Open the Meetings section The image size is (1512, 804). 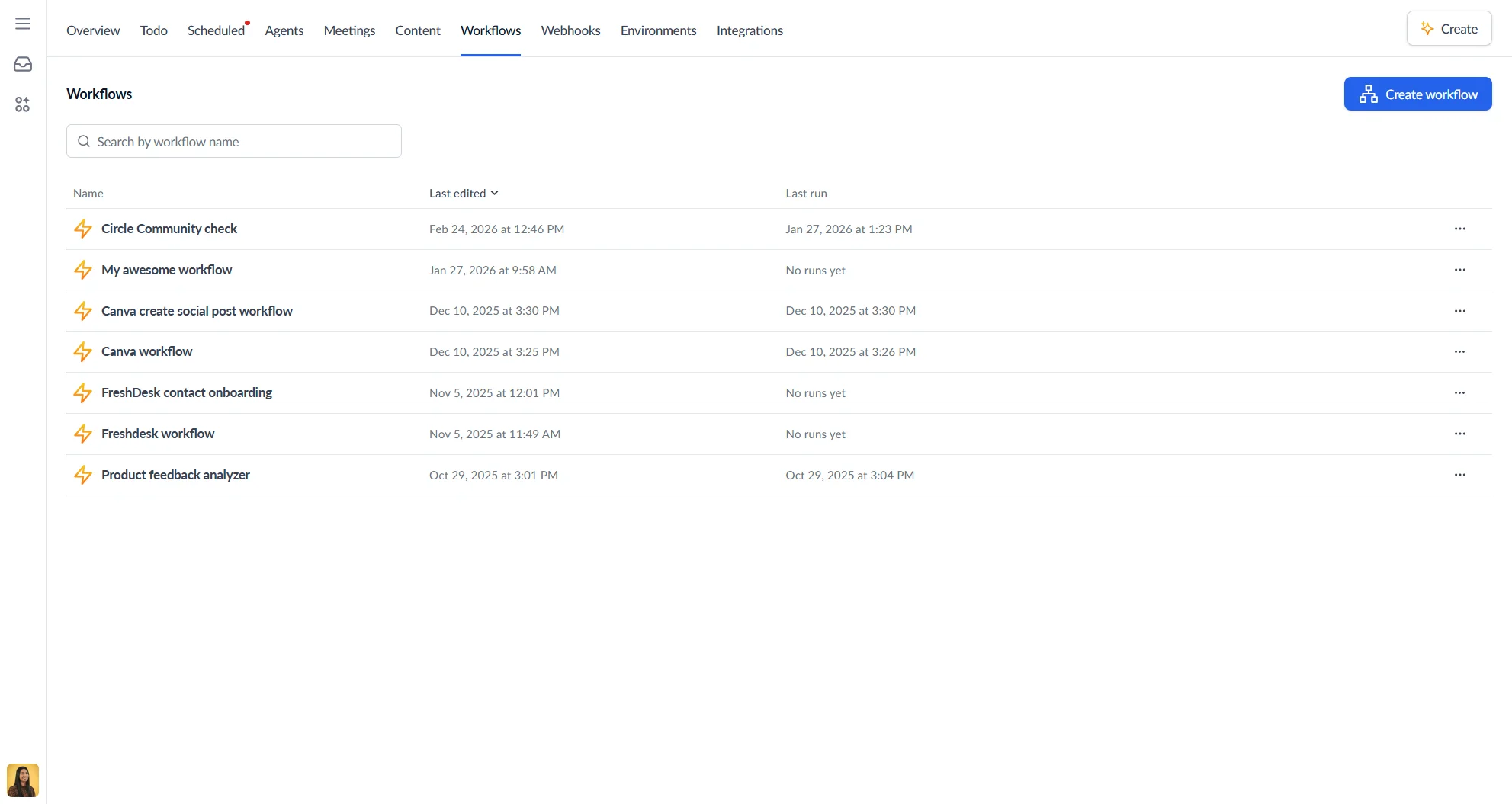(x=349, y=30)
